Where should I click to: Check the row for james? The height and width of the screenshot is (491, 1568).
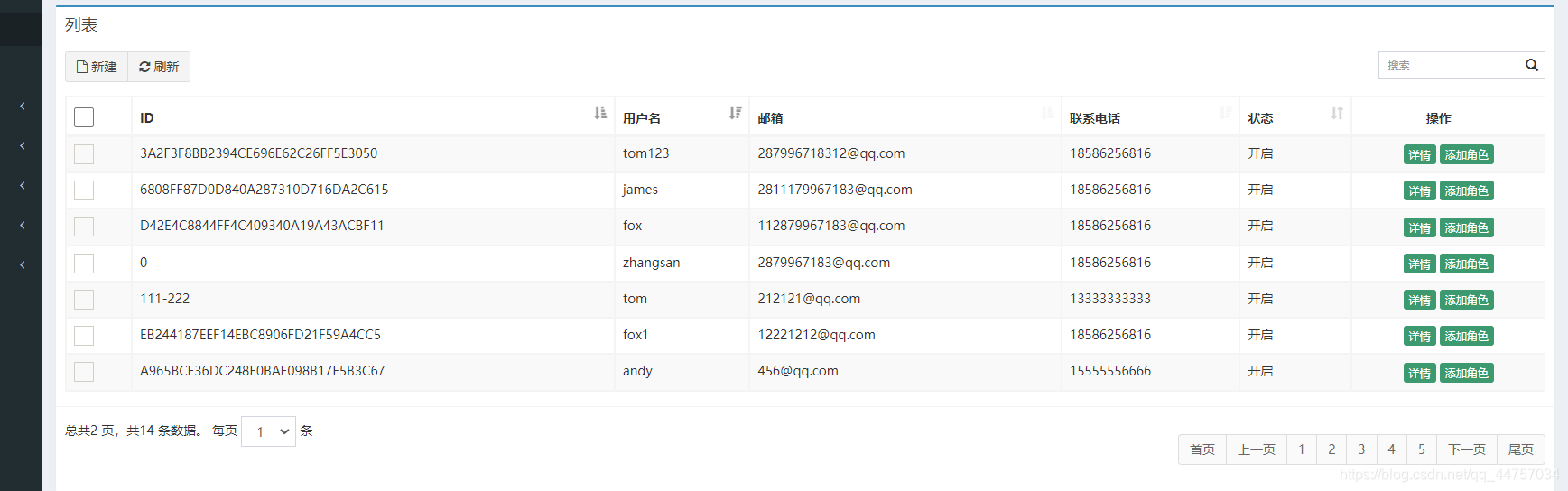pyautogui.click(x=84, y=190)
